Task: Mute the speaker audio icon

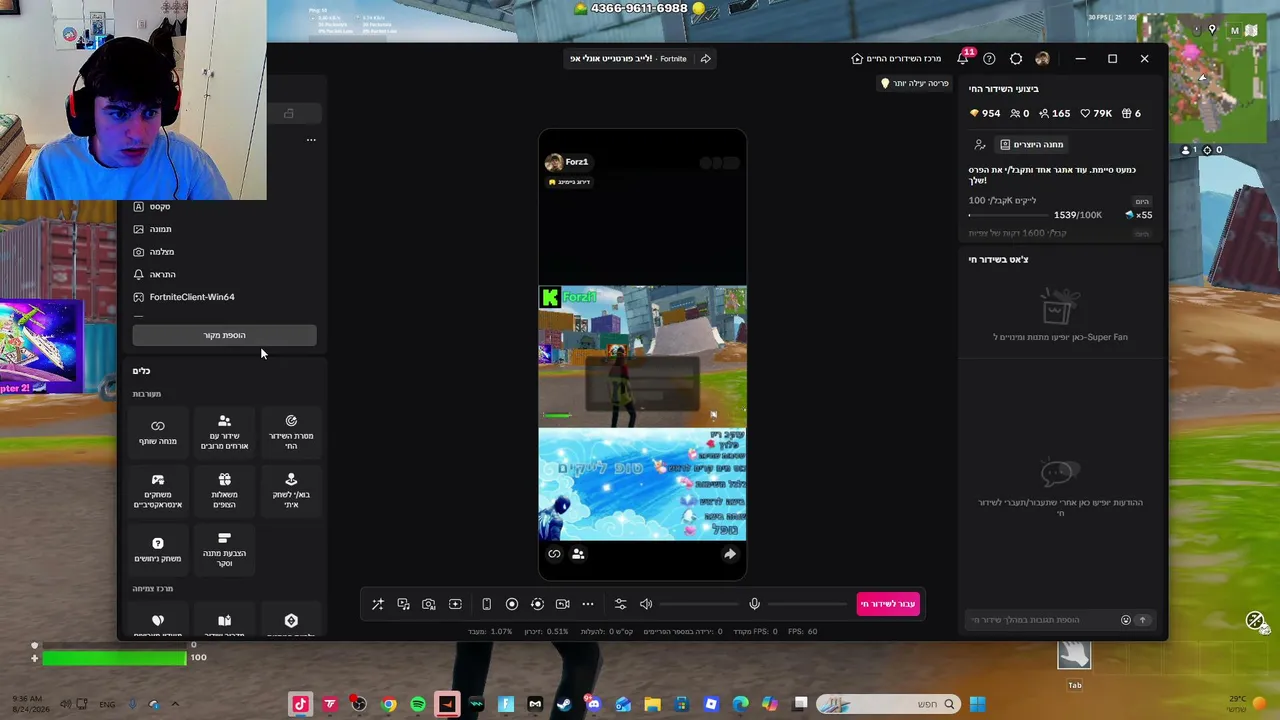Action: click(x=646, y=604)
